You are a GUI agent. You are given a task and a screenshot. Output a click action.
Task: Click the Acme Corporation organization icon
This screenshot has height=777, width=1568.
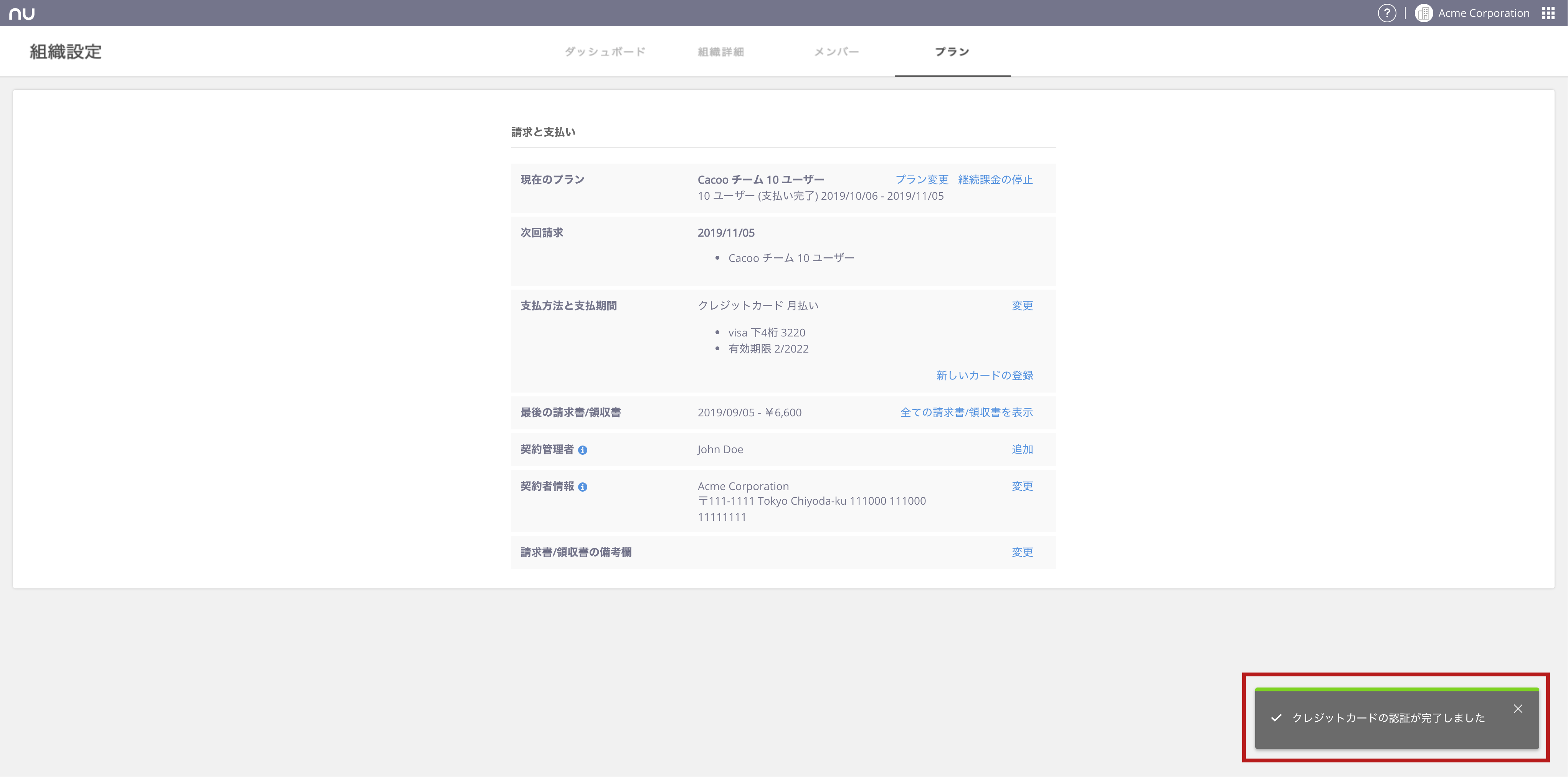point(1423,13)
